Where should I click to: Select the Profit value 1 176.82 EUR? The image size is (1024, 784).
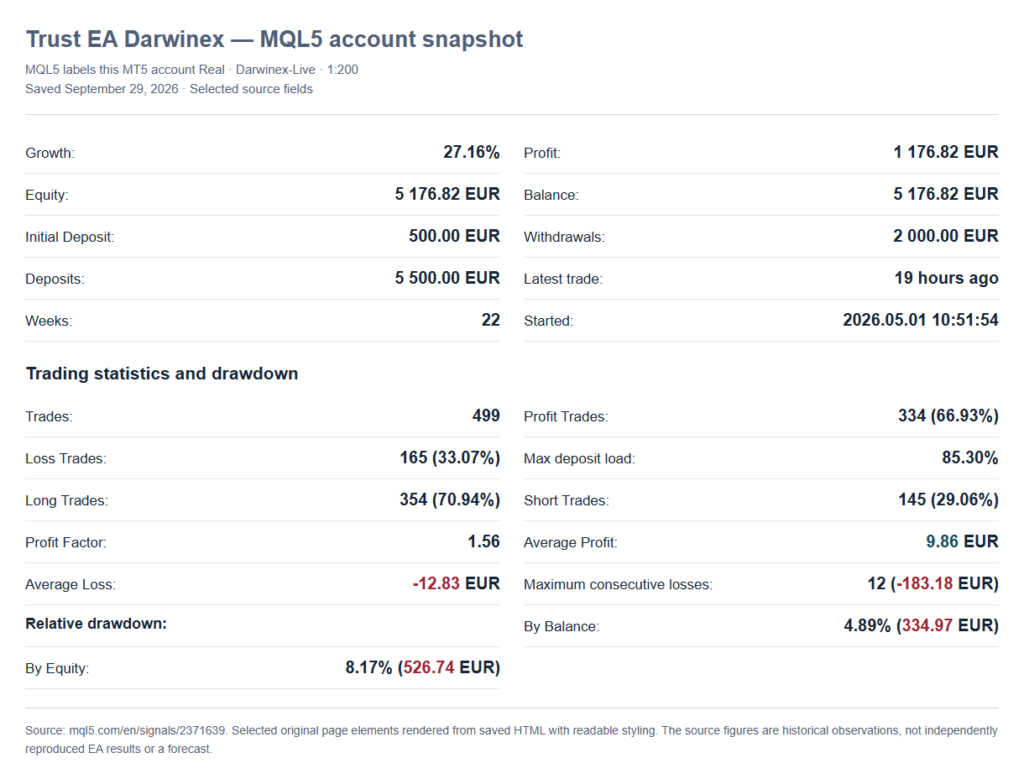point(946,152)
